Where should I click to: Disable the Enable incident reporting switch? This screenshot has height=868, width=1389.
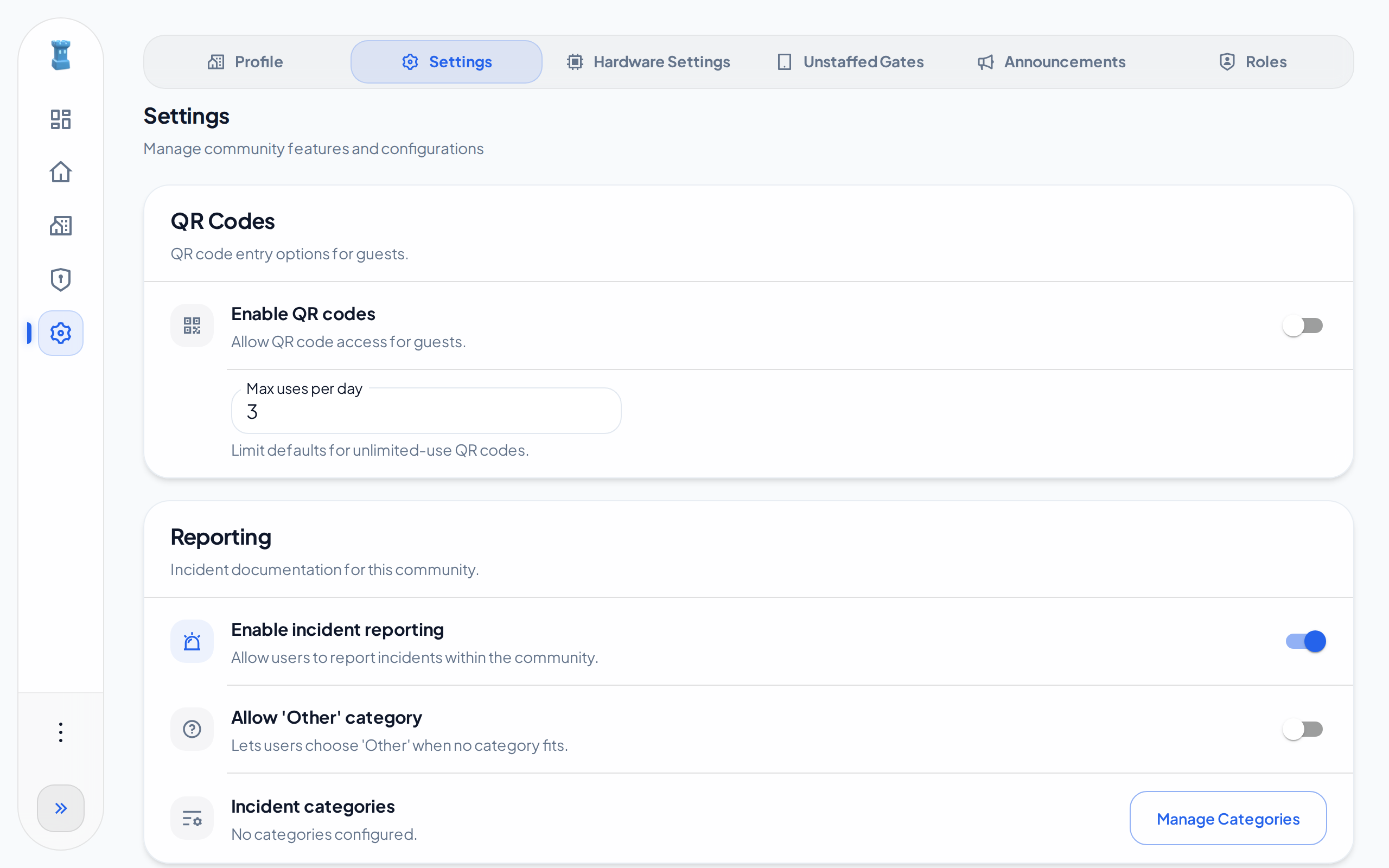tap(1306, 641)
